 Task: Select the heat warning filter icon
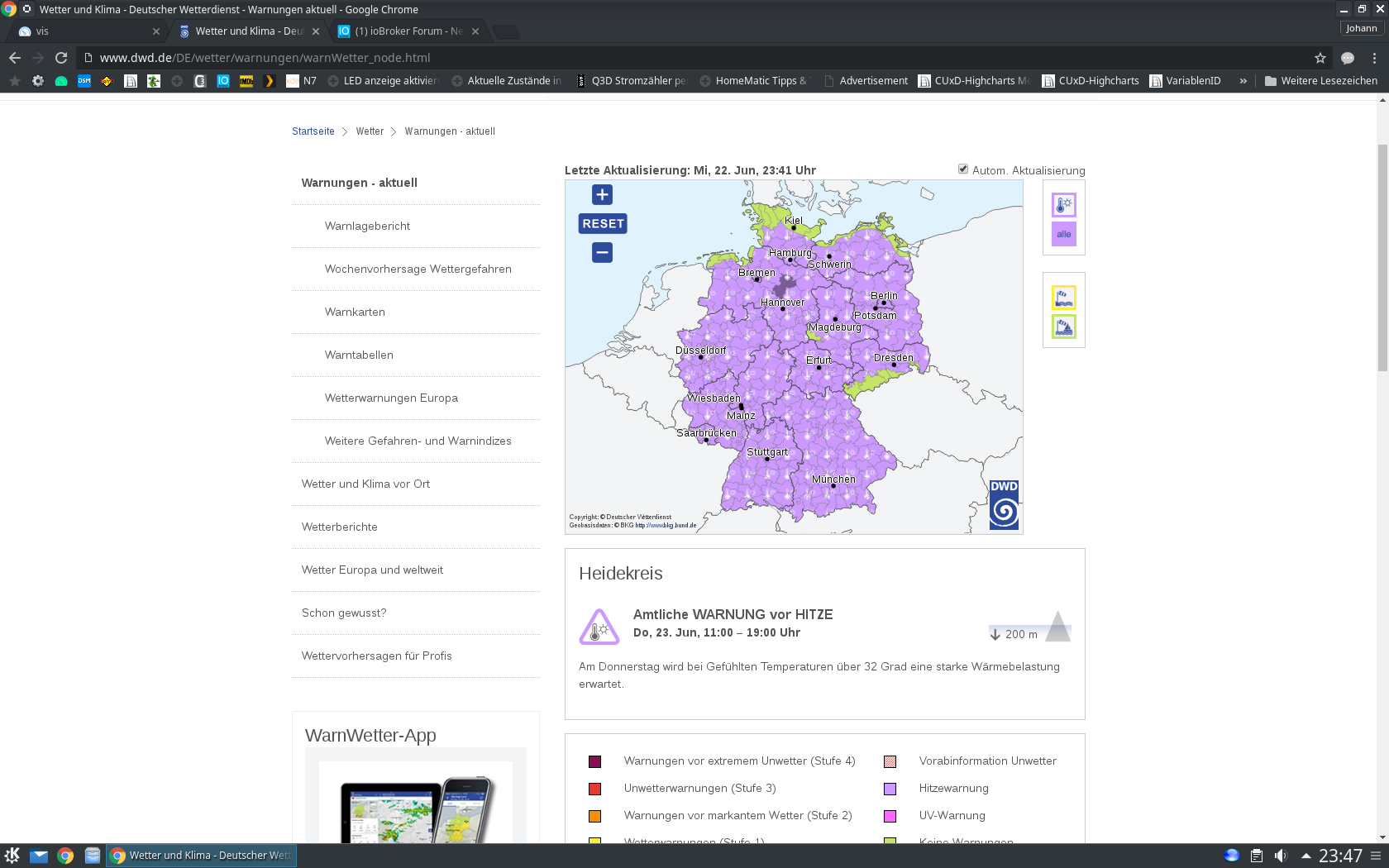coord(1063,204)
